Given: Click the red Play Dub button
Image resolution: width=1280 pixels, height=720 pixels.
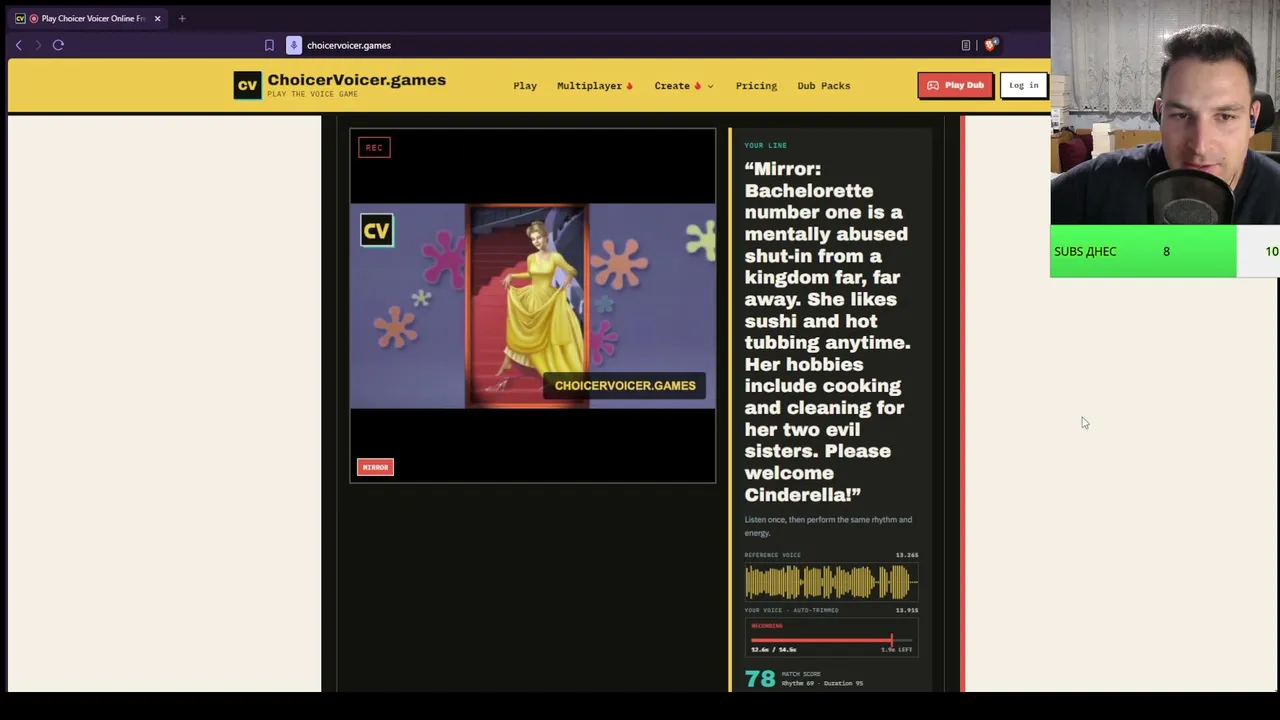Looking at the screenshot, I should coord(955,85).
